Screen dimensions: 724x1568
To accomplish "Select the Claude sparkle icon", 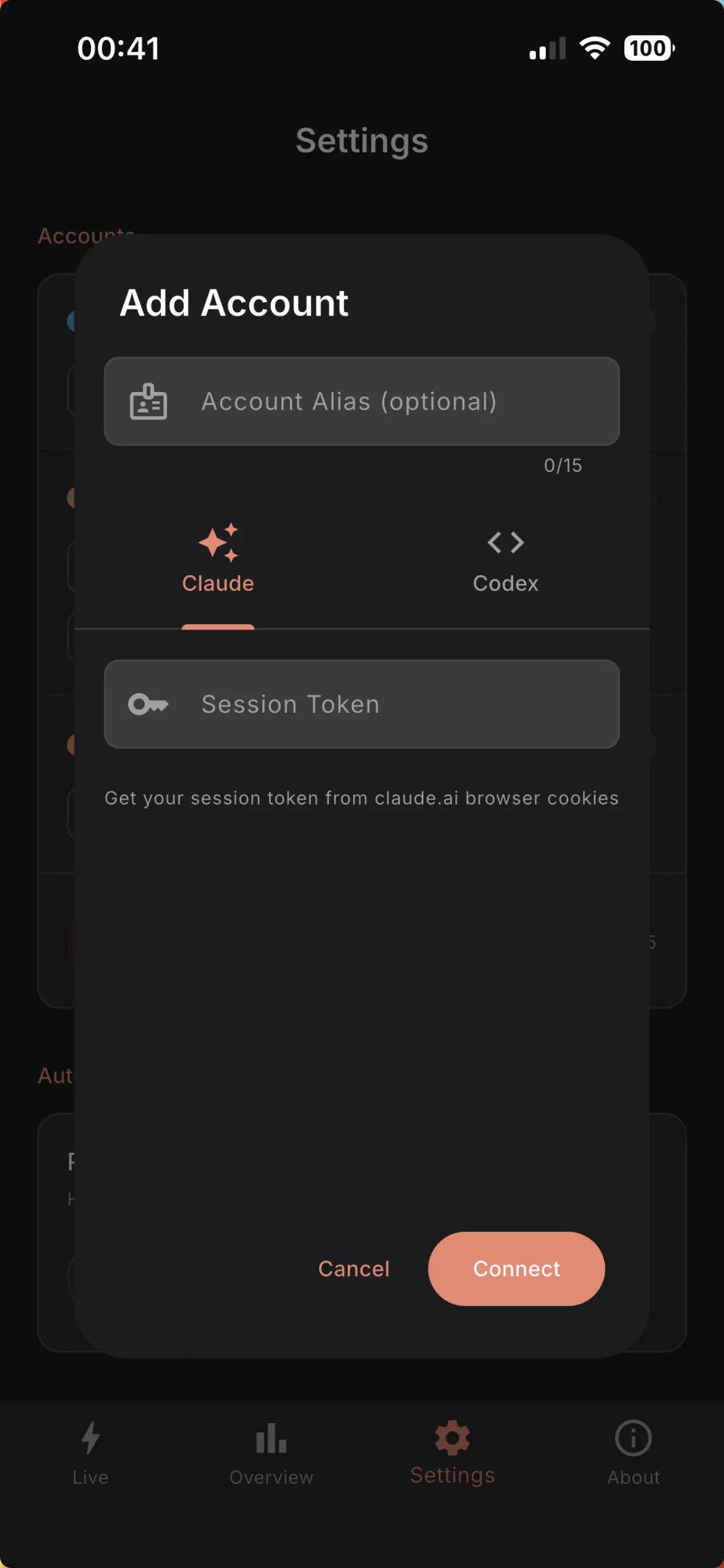I will click(x=218, y=542).
